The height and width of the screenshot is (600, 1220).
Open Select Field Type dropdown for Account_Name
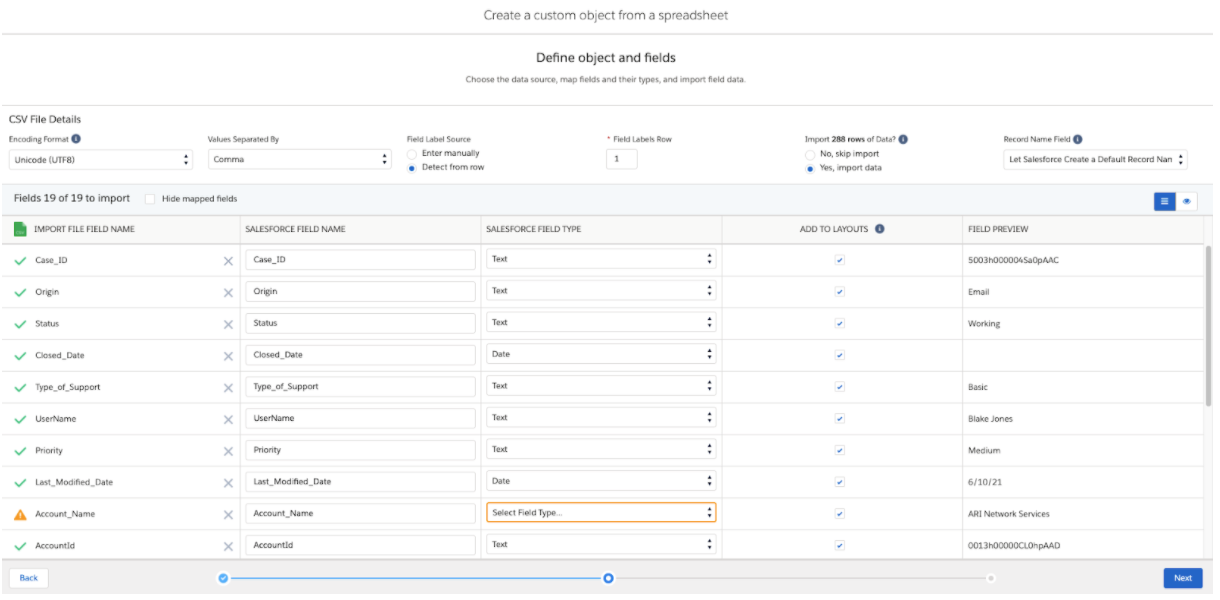(600, 513)
